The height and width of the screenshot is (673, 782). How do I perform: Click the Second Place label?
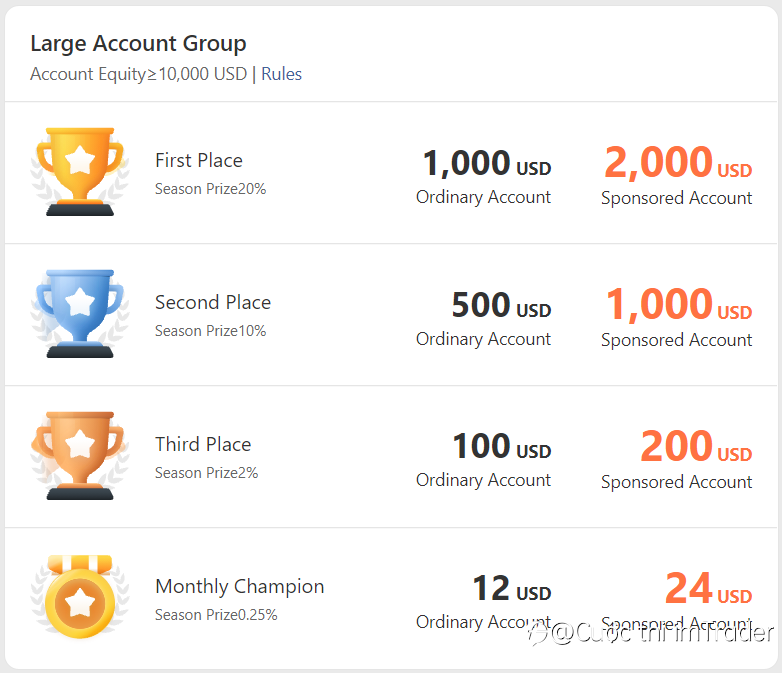[x=213, y=302]
